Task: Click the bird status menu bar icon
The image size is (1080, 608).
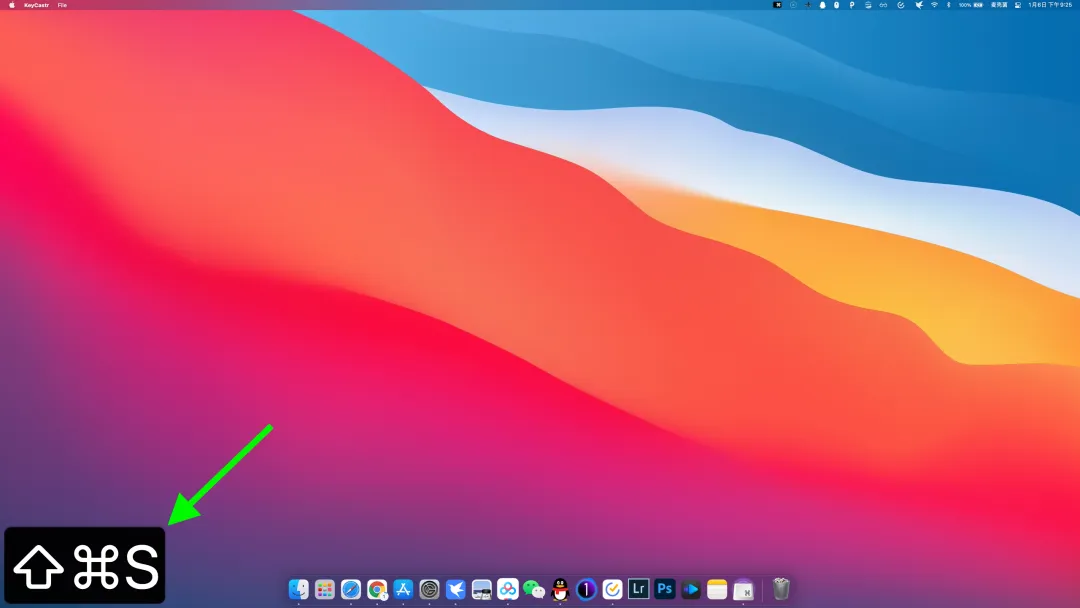Action: [x=919, y=5]
